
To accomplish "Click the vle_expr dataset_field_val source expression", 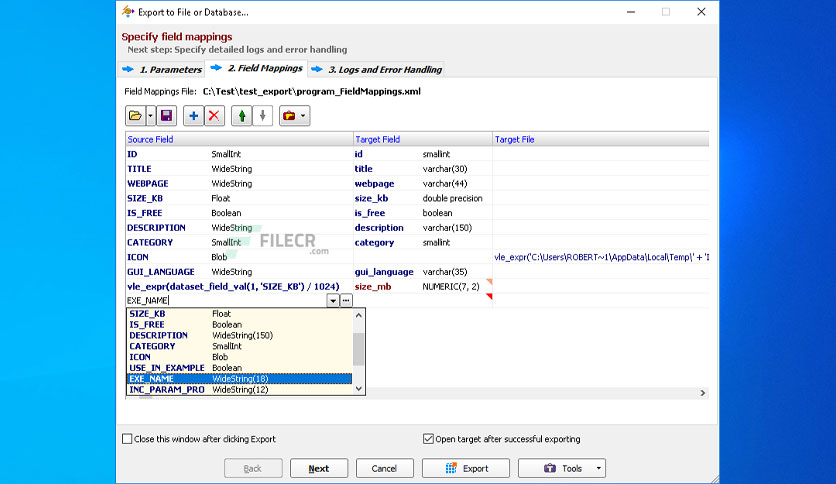I will pyautogui.click(x=233, y=286).
